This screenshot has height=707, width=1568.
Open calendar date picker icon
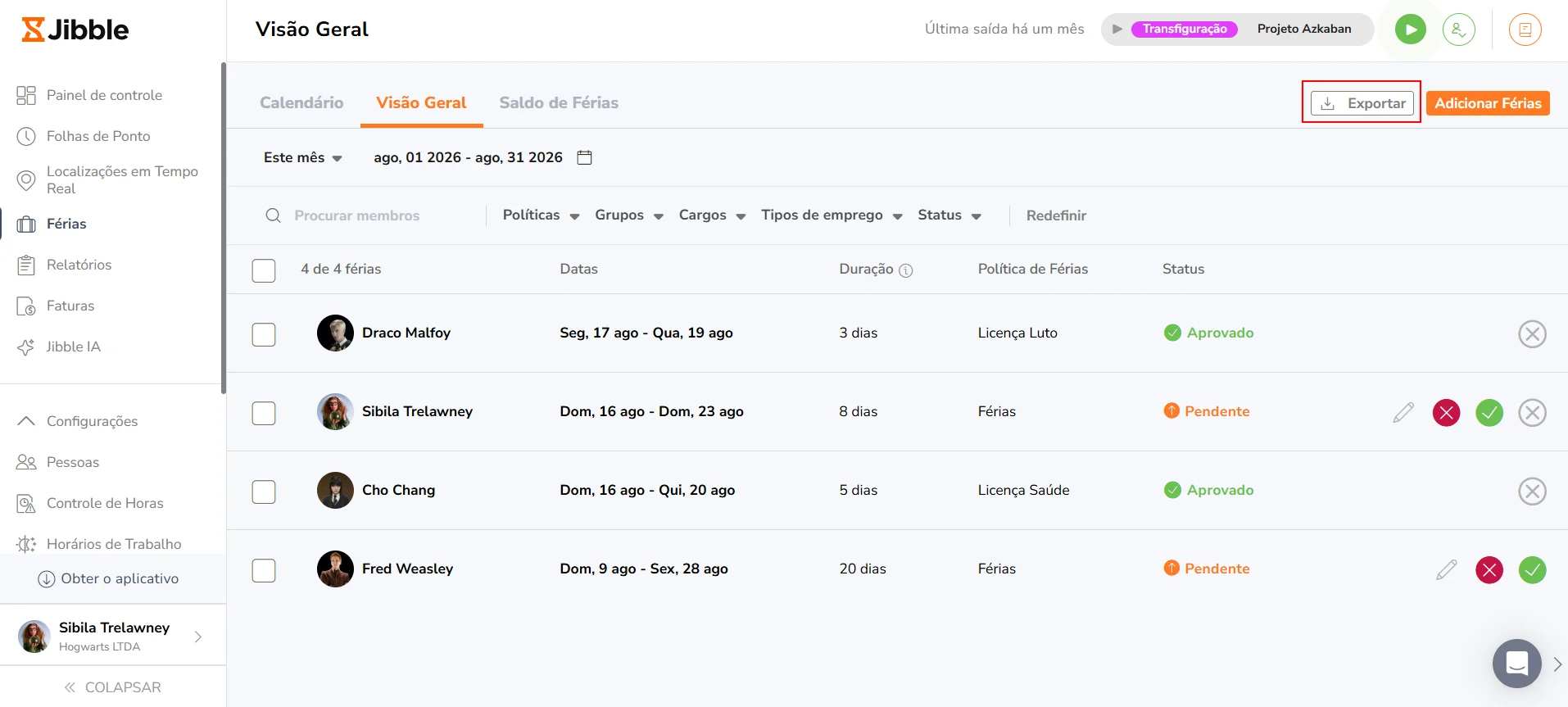(584, 157)
